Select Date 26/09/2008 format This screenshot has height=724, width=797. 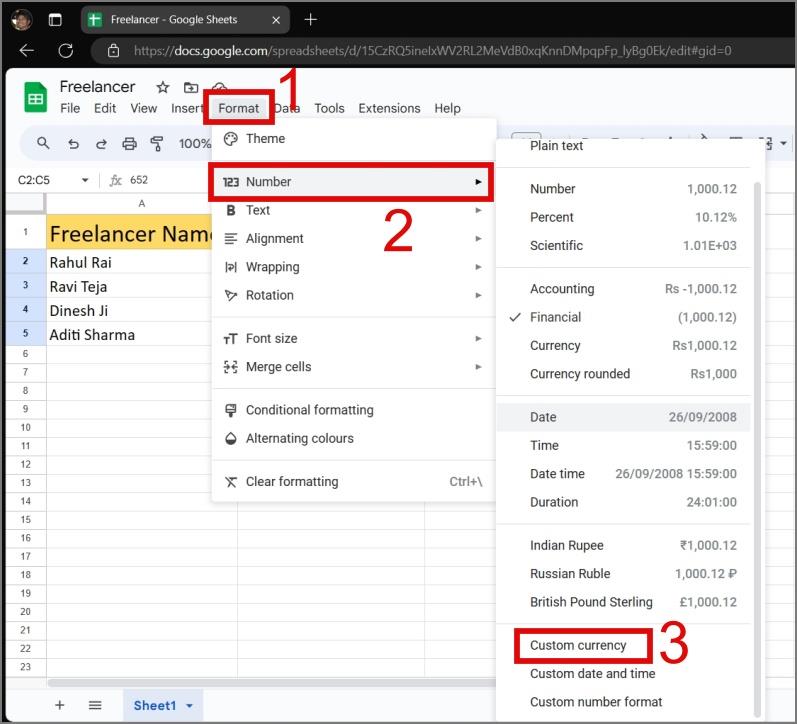(623, 417)
